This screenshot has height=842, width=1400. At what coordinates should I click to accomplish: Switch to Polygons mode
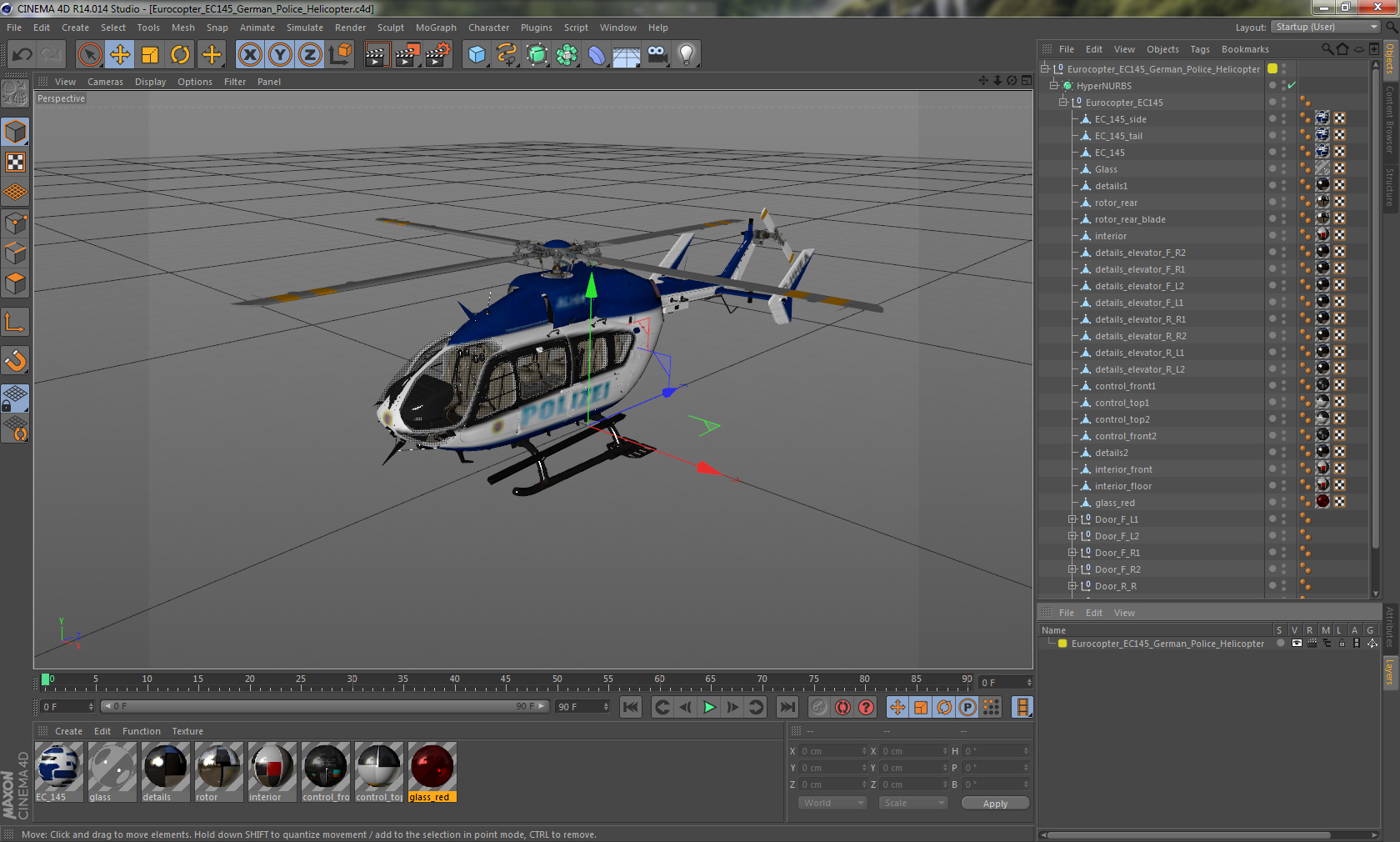point(15,283)
